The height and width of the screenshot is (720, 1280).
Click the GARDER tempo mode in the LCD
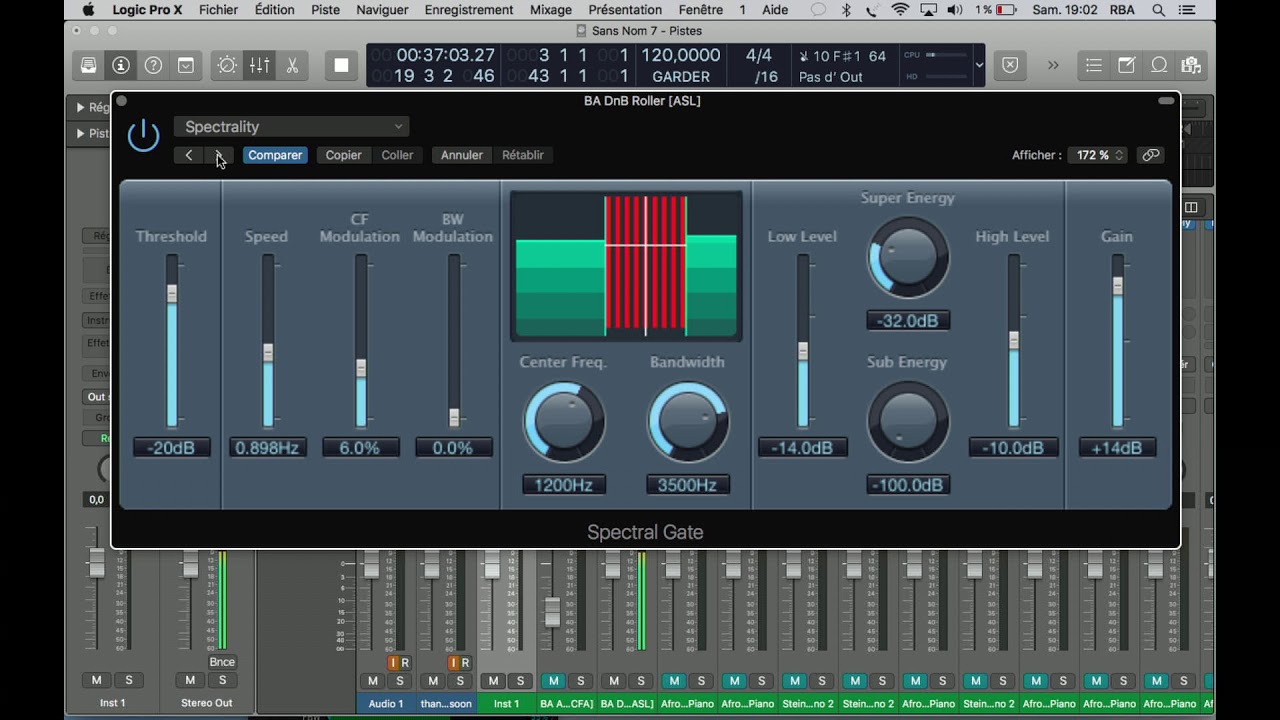coord(681,76)
